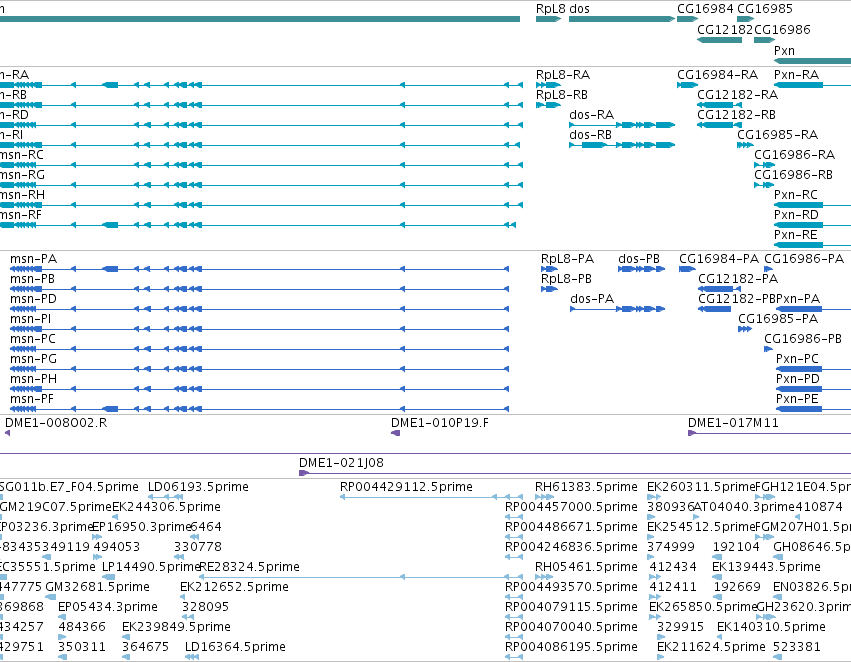Select transcript dos-RA

coord(592,115)
